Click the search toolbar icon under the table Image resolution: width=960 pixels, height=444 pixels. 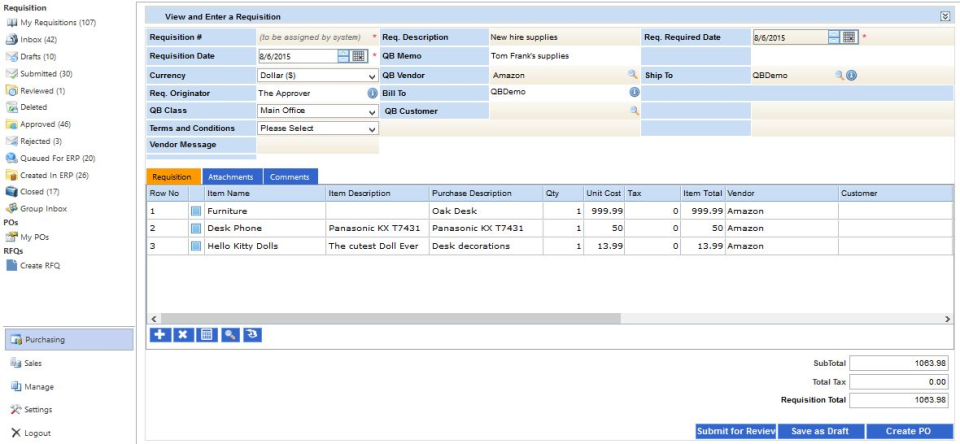click(230, 334)
